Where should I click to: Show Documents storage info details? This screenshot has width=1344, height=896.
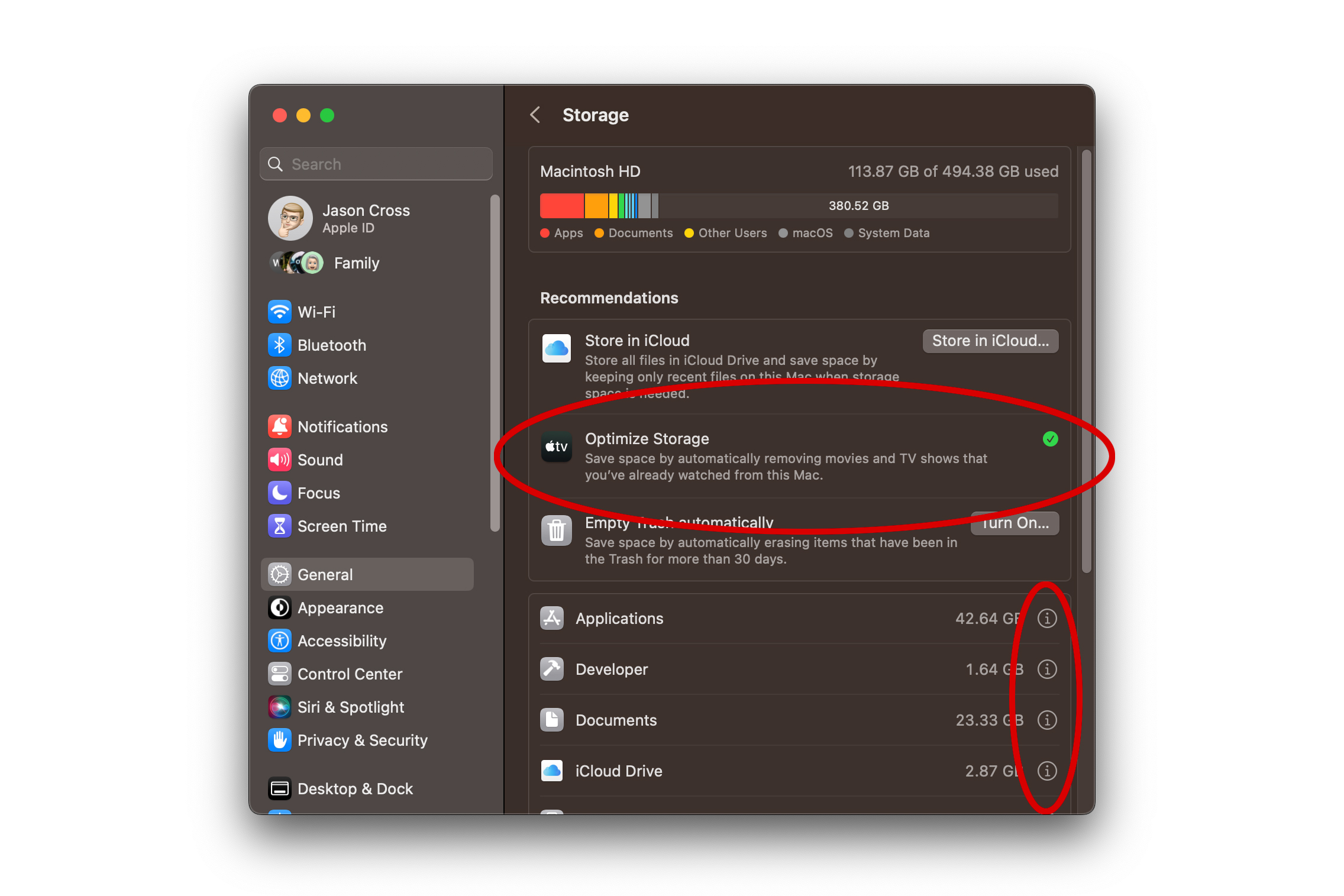(x=1047, y=720)
